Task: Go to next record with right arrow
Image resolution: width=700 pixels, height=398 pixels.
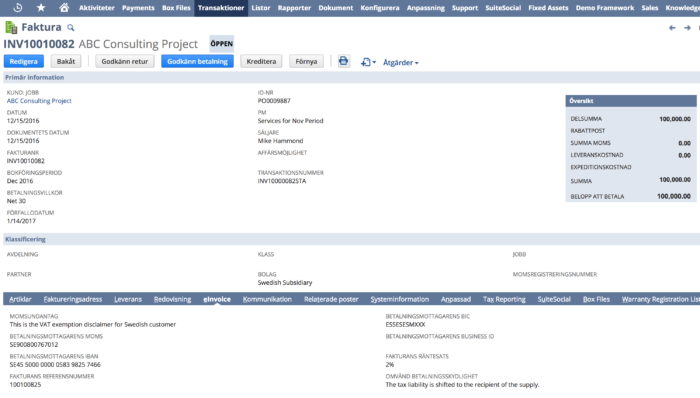Action: click(x=687, y=28)
